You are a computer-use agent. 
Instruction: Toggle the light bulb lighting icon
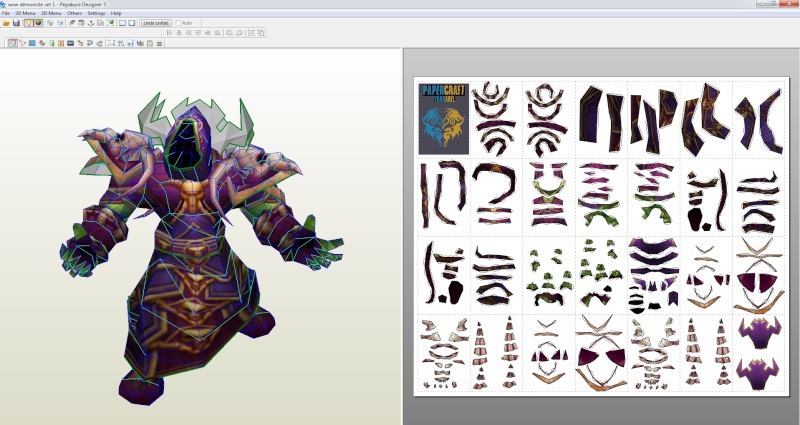pos(29,23)
